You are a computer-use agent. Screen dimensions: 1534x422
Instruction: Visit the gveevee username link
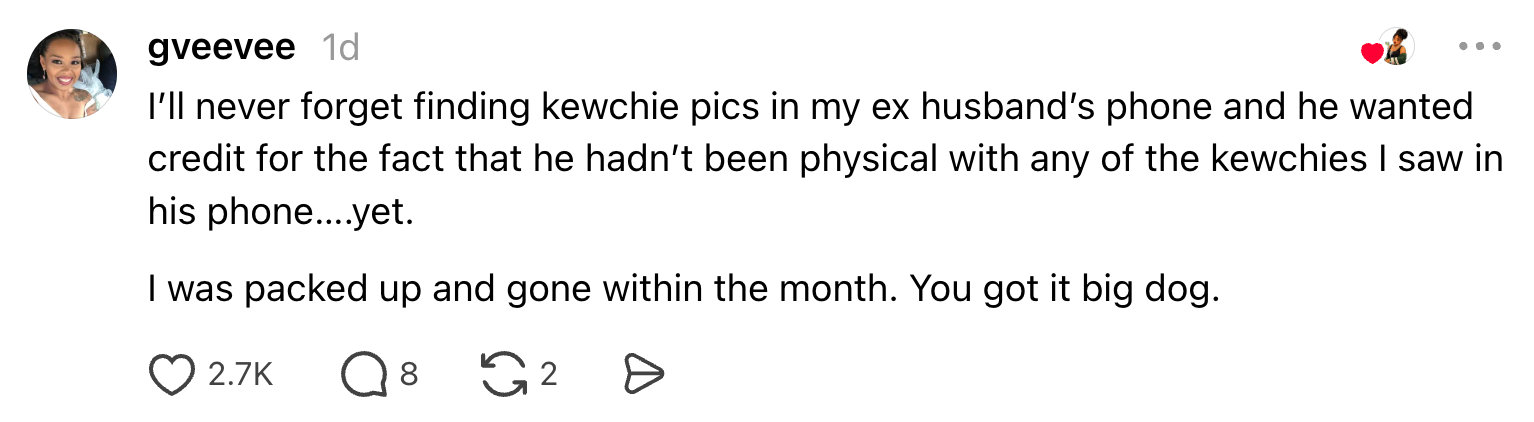(x=221, y=48)
